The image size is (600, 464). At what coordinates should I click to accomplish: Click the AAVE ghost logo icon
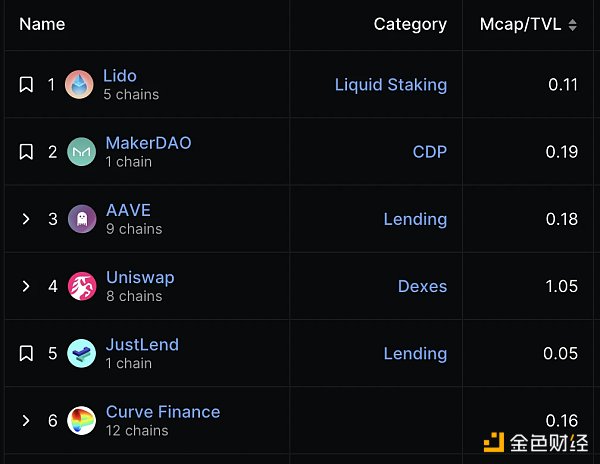pos(82,219)
